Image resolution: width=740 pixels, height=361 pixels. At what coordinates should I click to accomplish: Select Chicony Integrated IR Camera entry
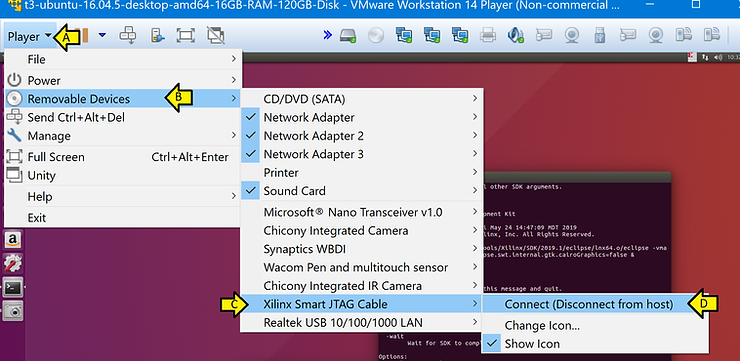[362, 286]
